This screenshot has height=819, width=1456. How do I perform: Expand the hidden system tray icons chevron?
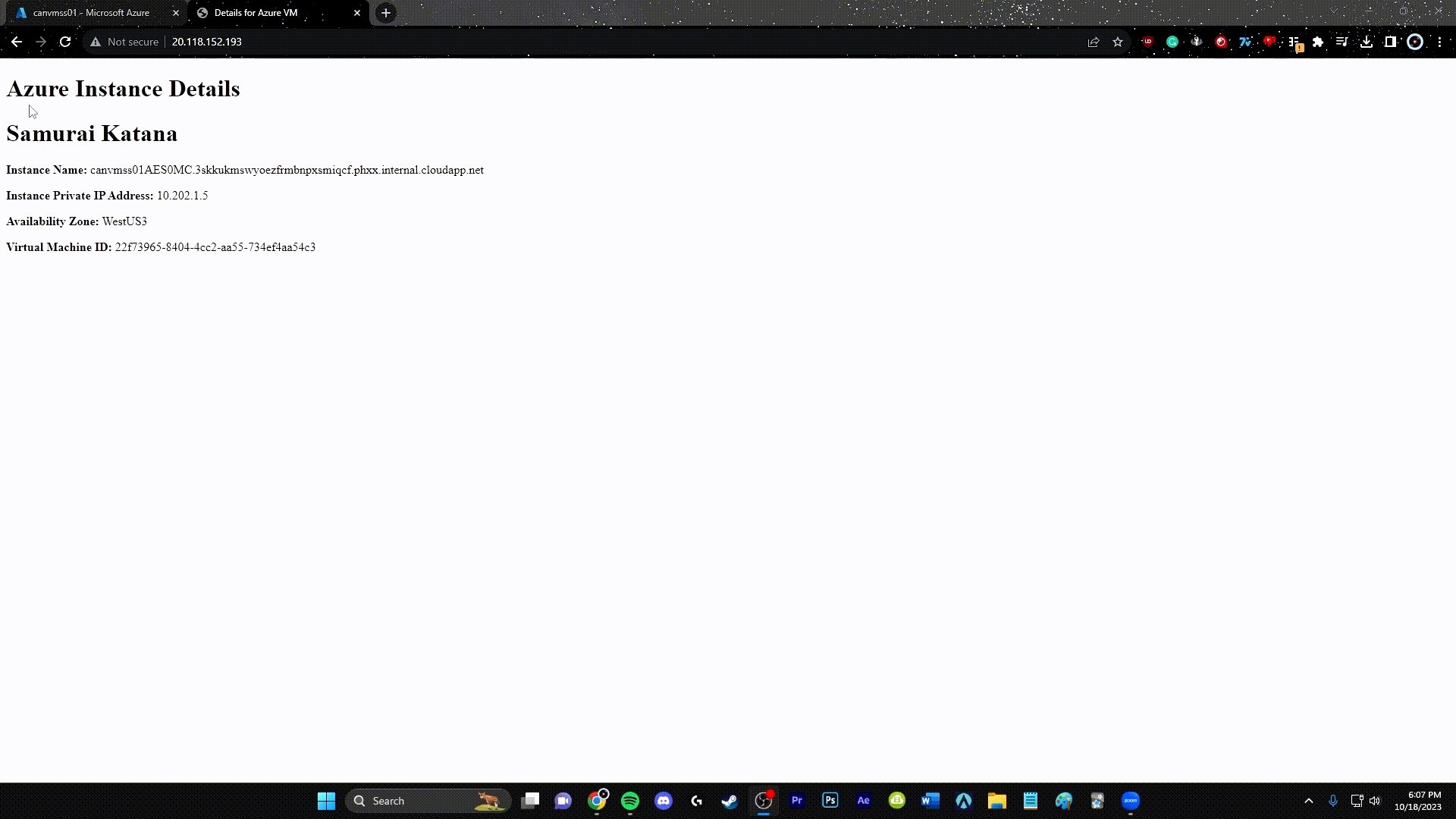(x=1309, y=801)
